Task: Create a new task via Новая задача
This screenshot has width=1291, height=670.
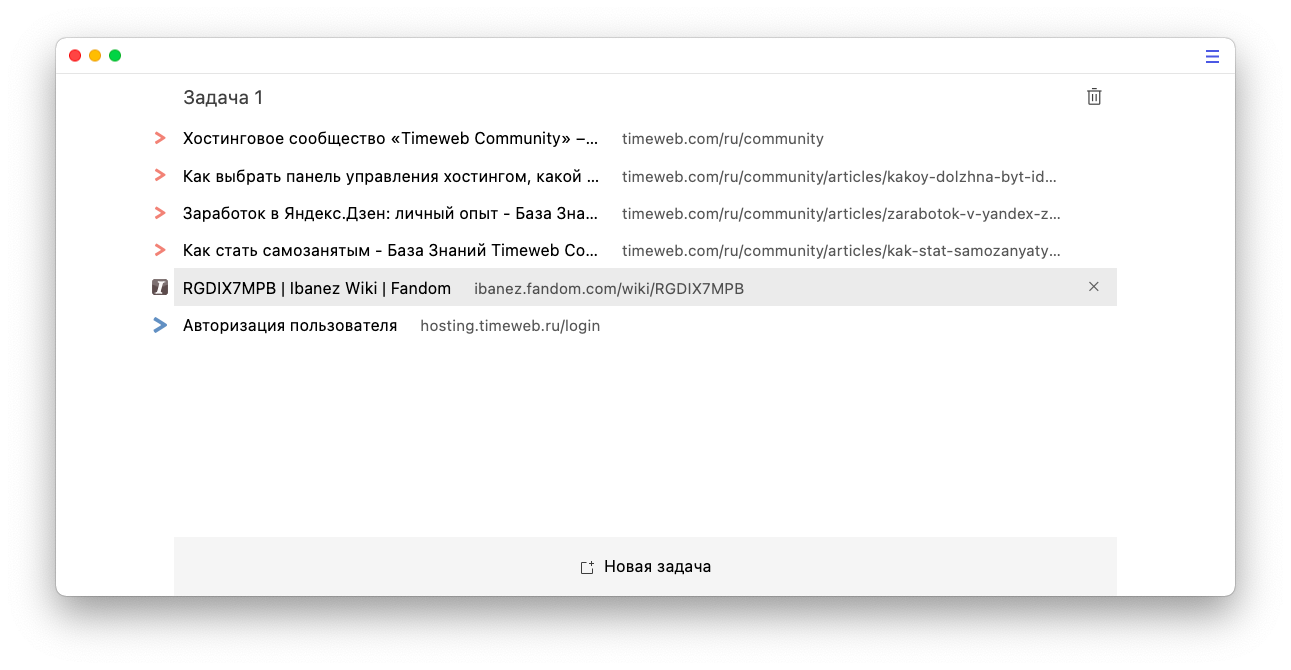Action: coord(657,567)
